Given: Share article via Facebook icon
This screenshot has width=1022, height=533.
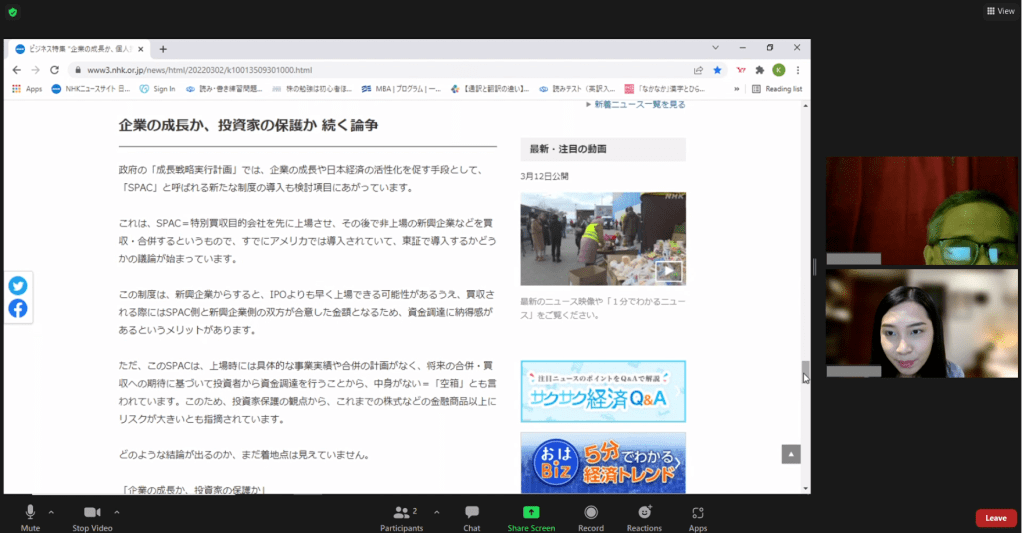Looking at the screenshot, I should coord(18,309).
